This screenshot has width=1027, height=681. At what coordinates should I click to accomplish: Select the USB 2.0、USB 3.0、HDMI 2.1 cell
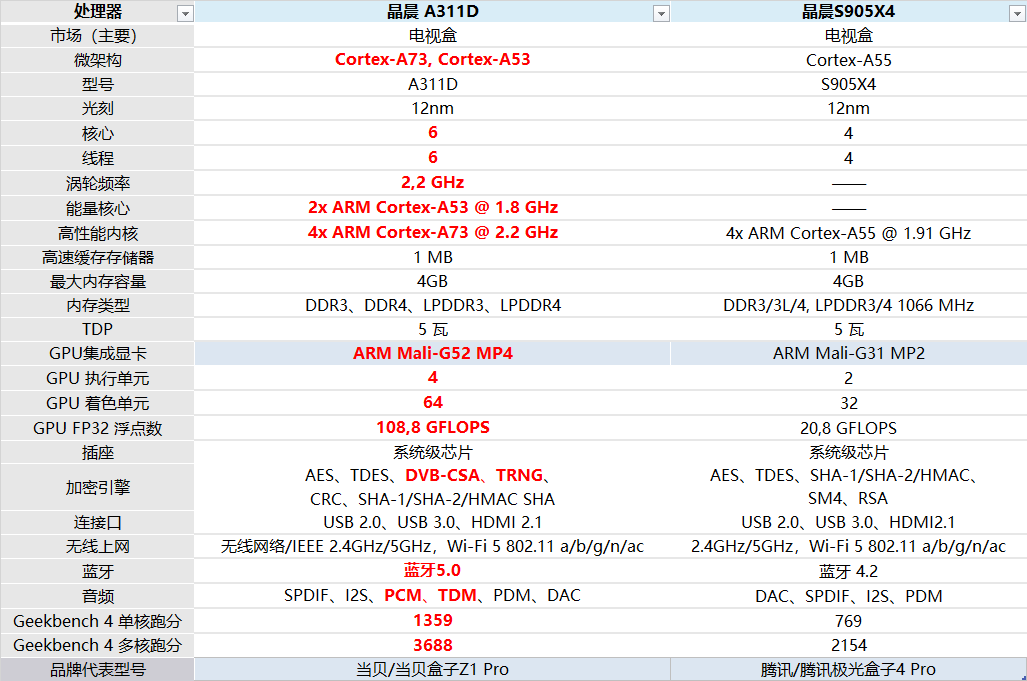[x=432, y=523]
